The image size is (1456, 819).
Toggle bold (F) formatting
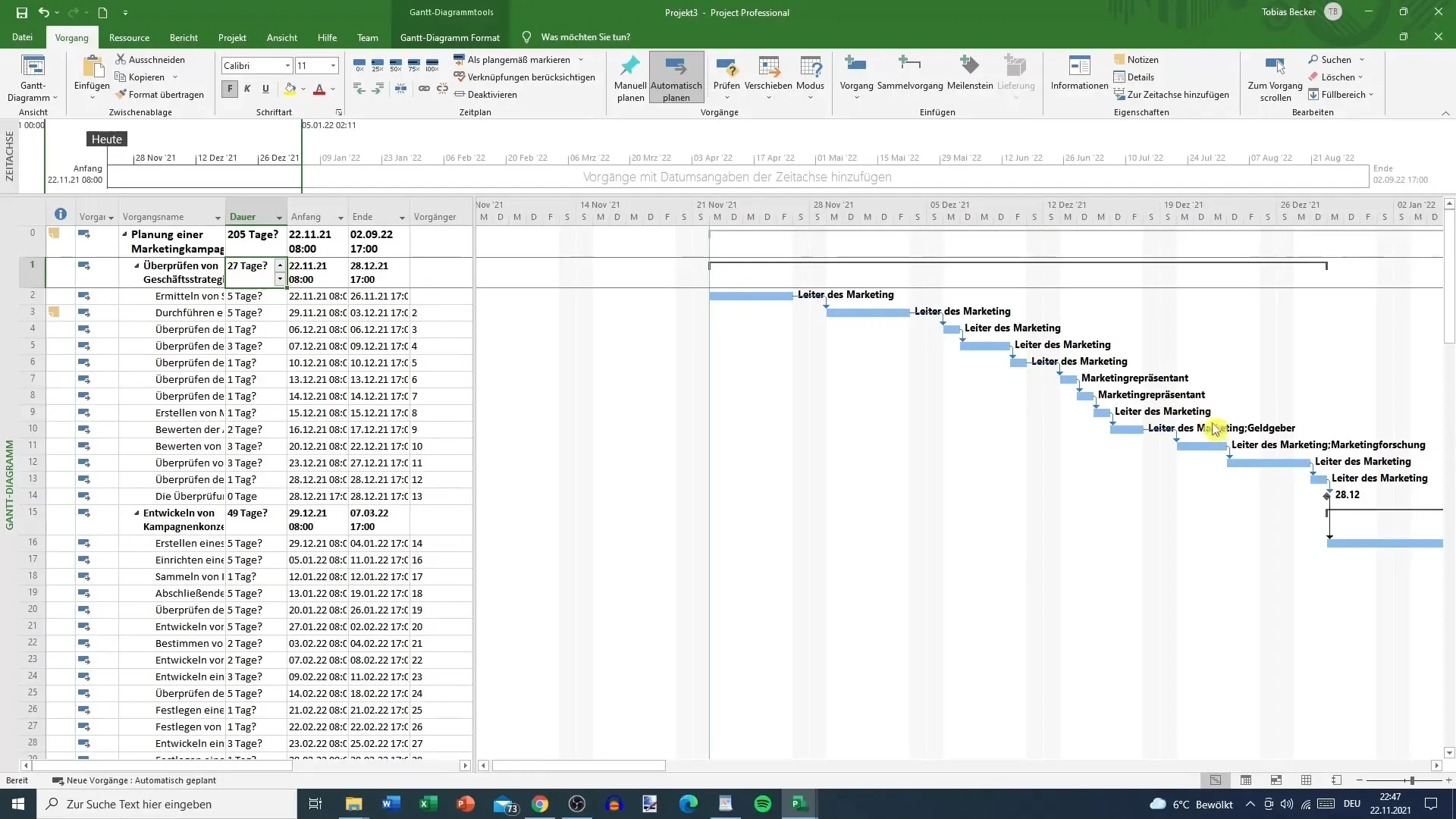click(230, 89)
